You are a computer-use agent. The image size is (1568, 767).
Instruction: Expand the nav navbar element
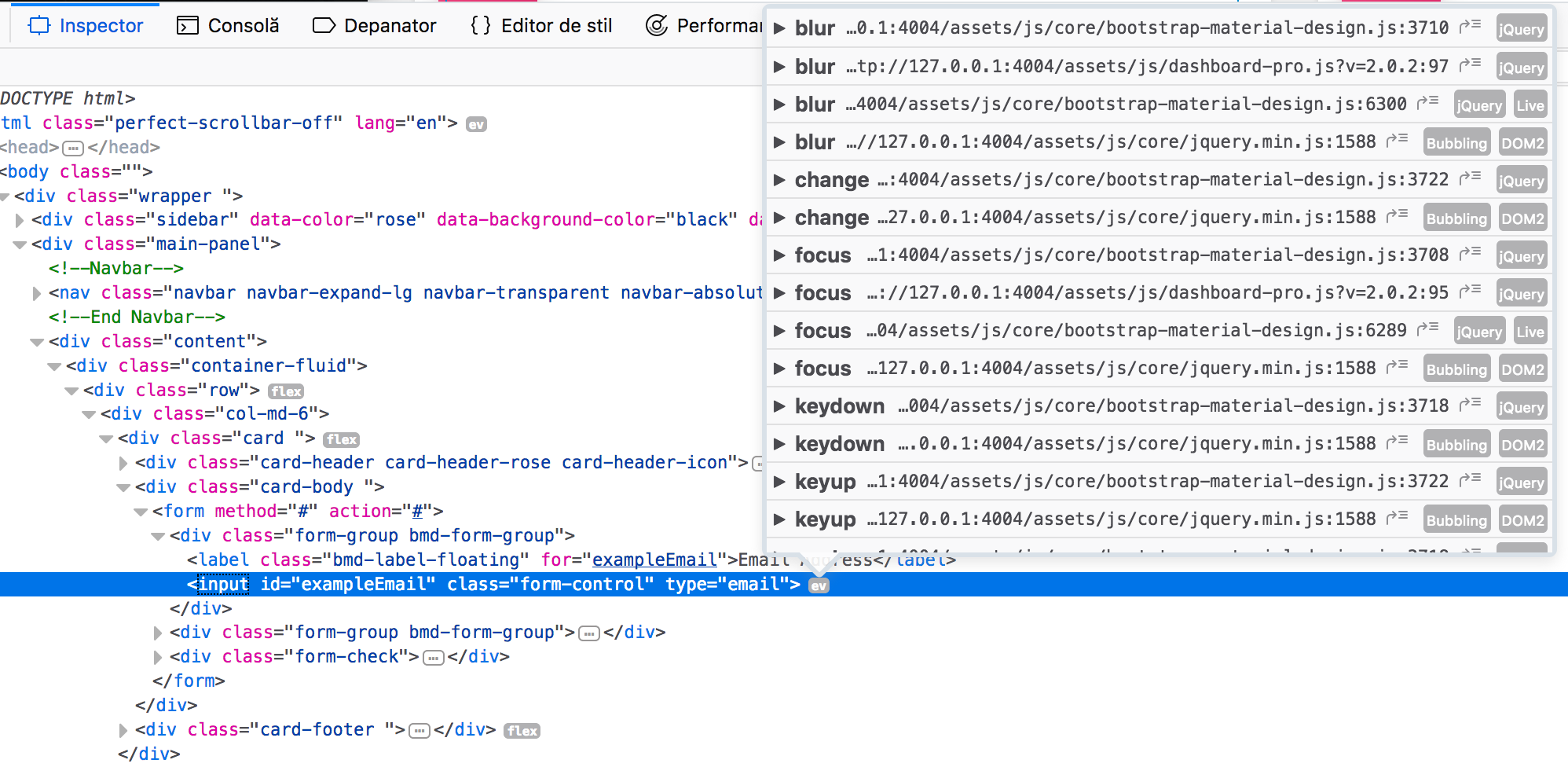click(x=36, y=292)
